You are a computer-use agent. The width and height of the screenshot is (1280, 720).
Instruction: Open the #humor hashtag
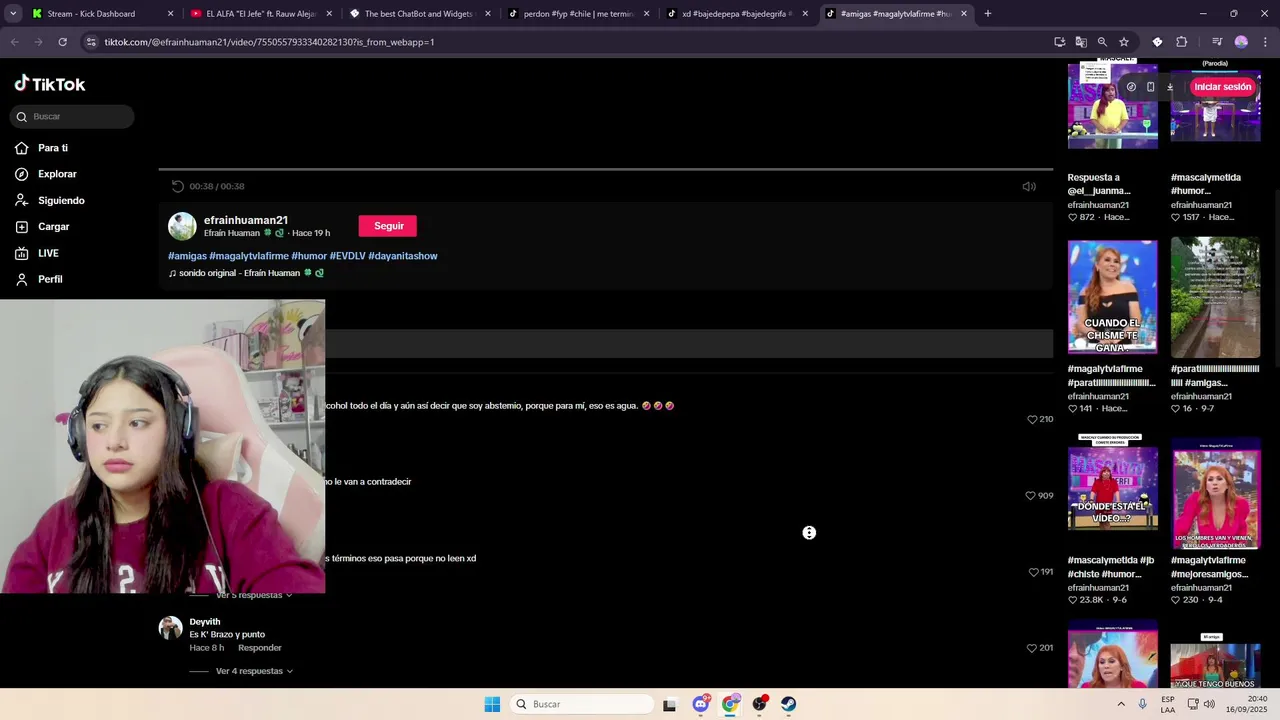tap(309, 256)
